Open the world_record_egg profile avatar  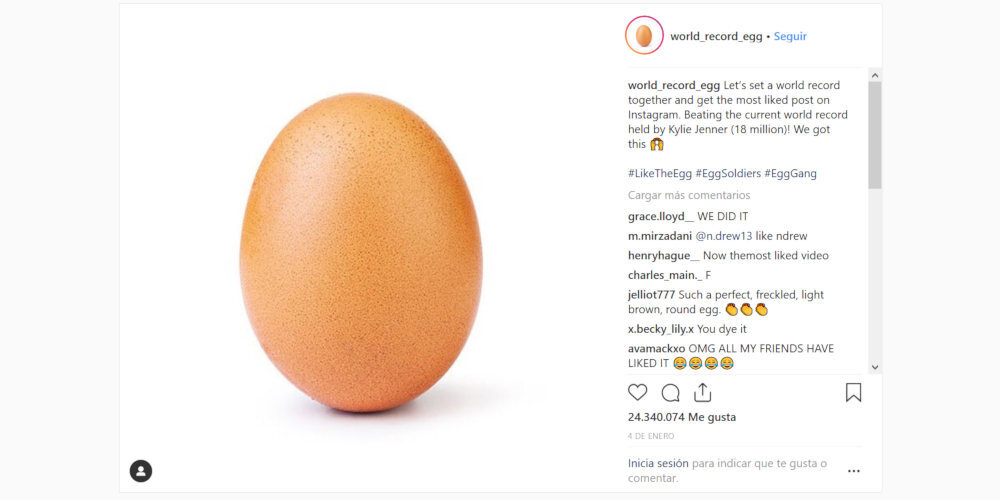click(644, 36)
